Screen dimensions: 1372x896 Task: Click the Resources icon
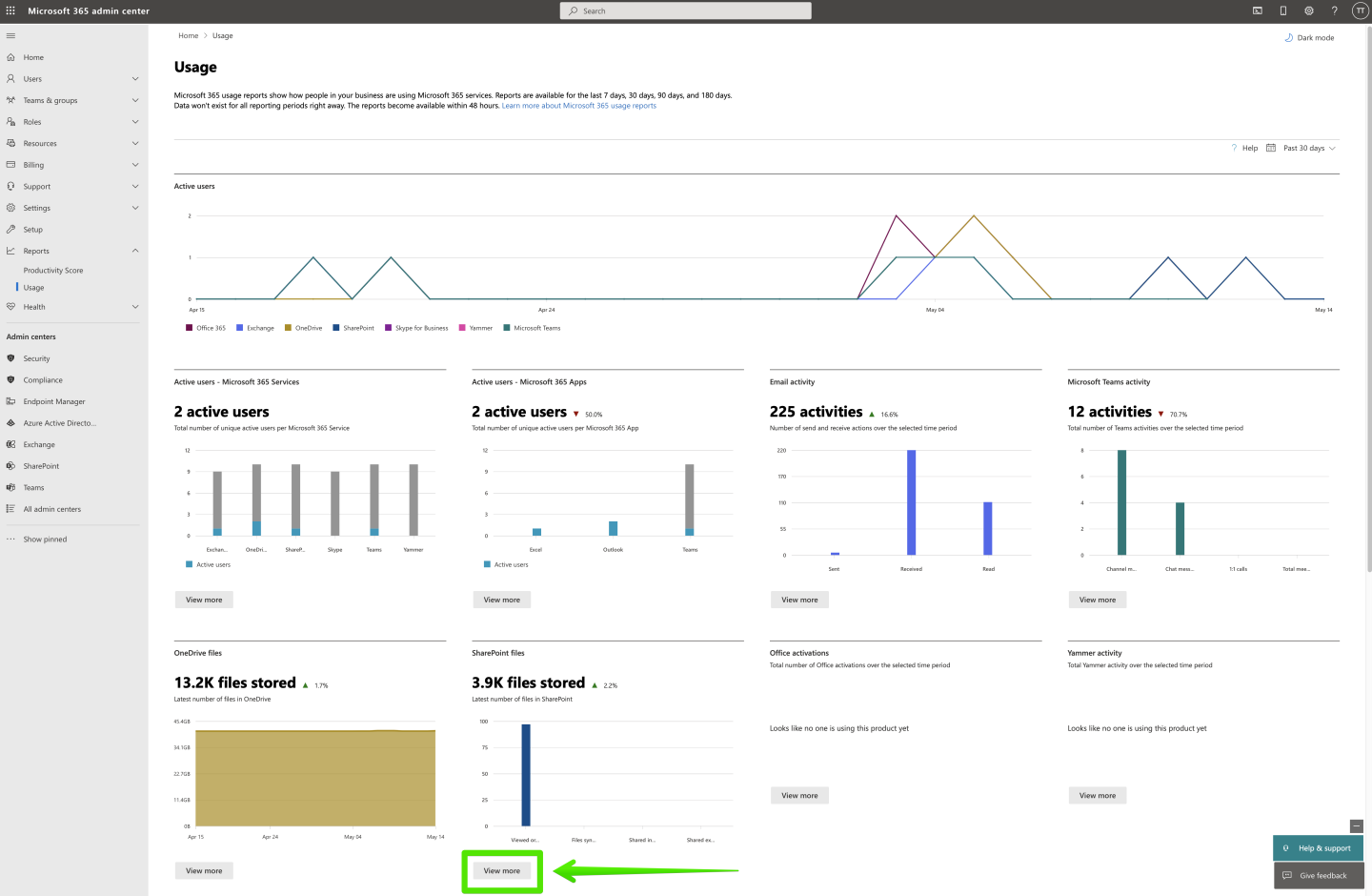10,143
